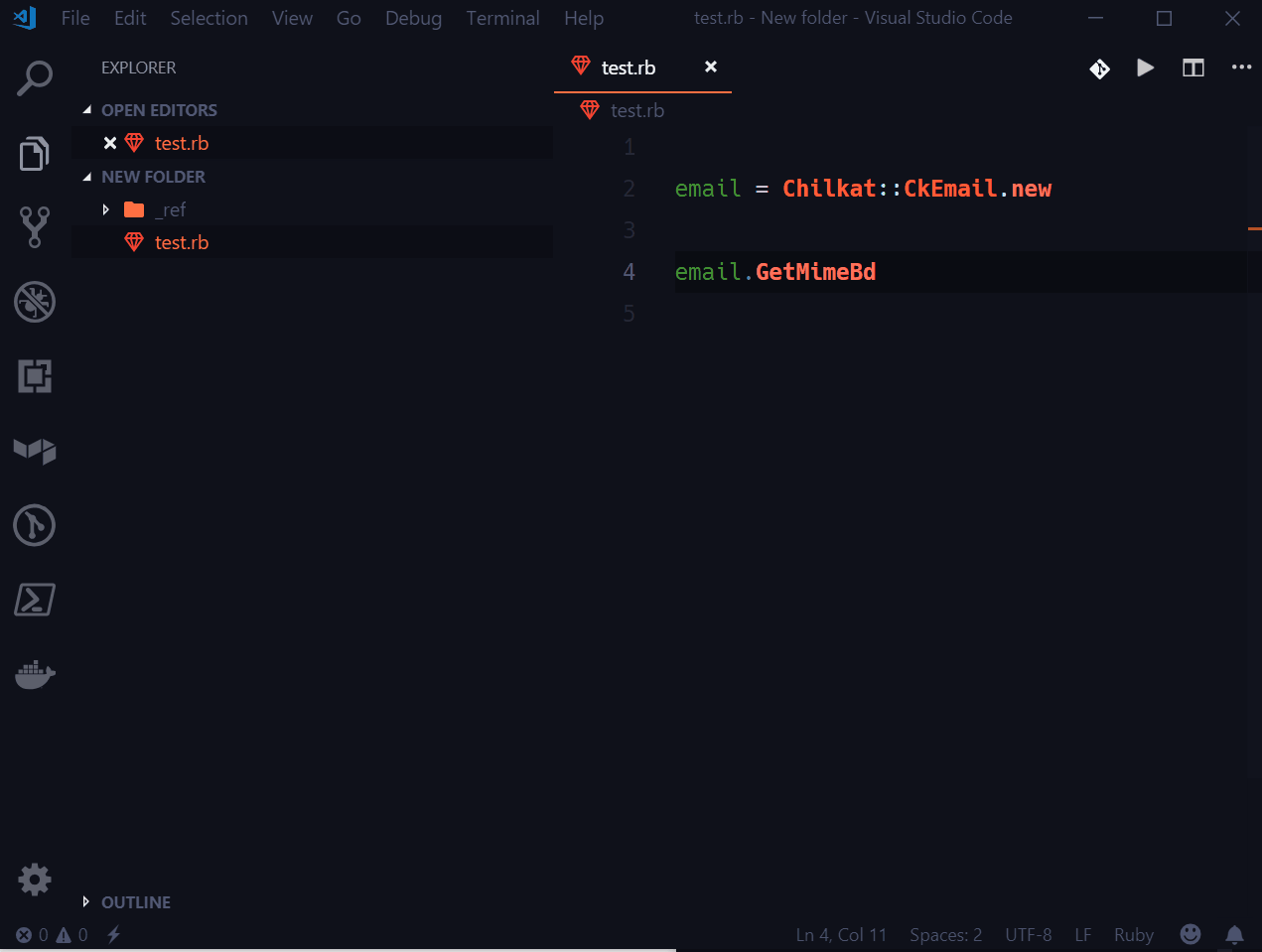1262x952 pixels.
Task: Open editor More Actions ellipsis
Action: pos(1241,68)
